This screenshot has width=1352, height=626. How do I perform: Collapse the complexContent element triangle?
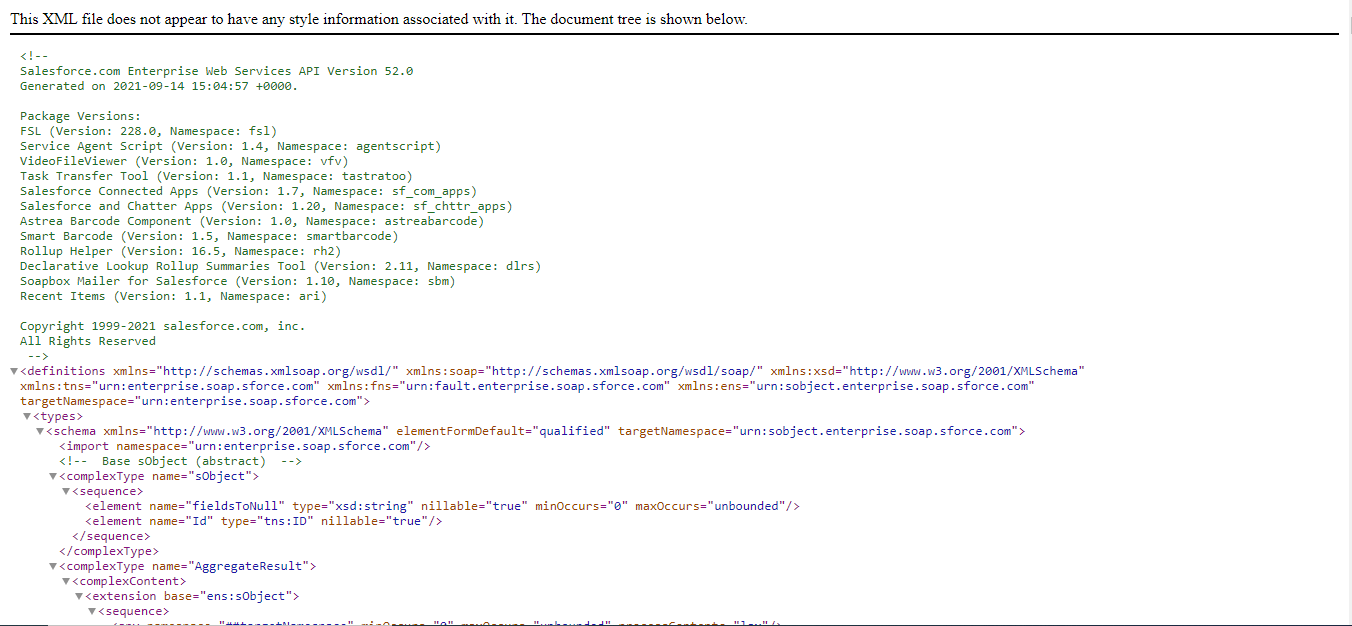tap(66, 581)
